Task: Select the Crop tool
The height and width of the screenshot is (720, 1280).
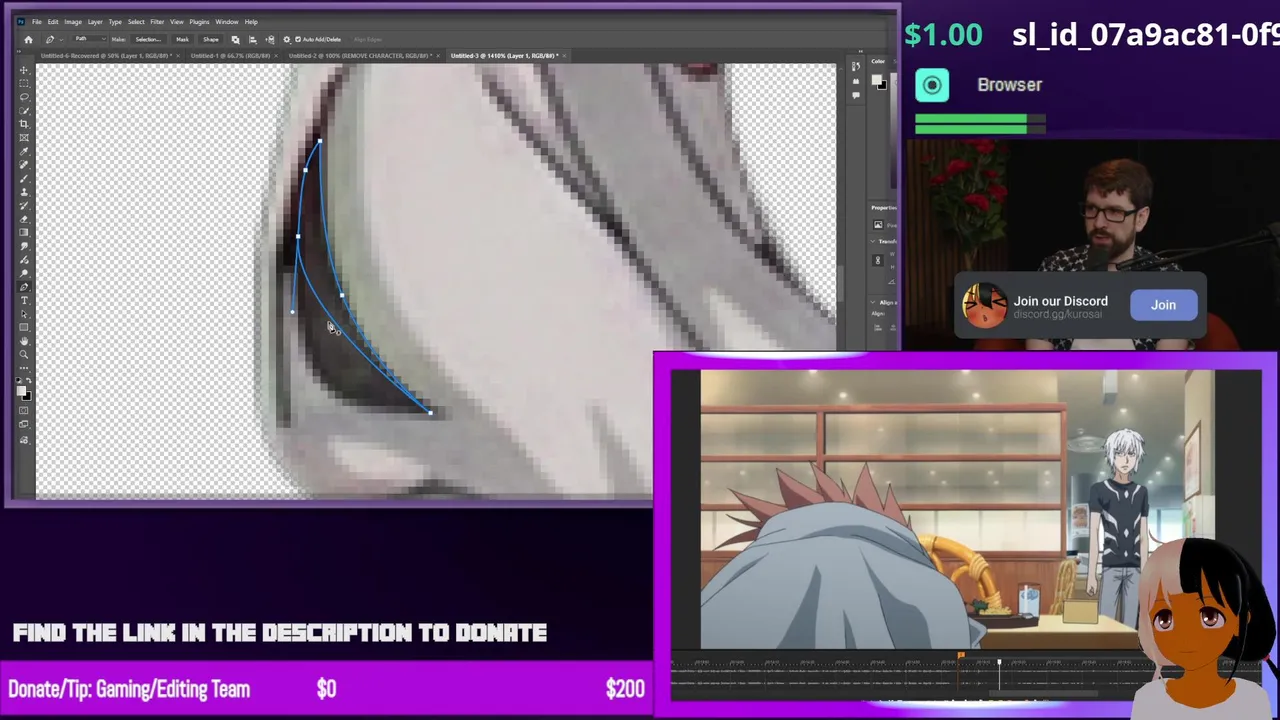Action: pos(24,124)
